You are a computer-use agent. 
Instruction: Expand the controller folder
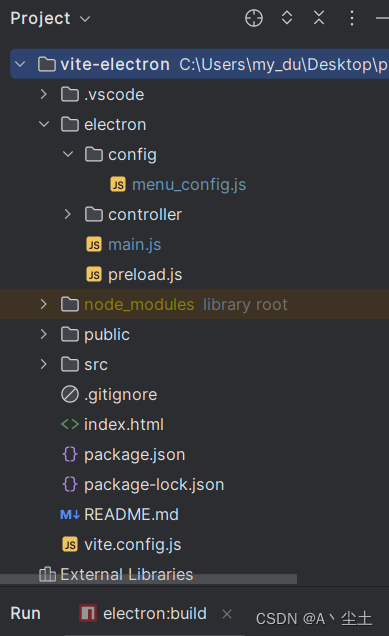pos(67,214)
